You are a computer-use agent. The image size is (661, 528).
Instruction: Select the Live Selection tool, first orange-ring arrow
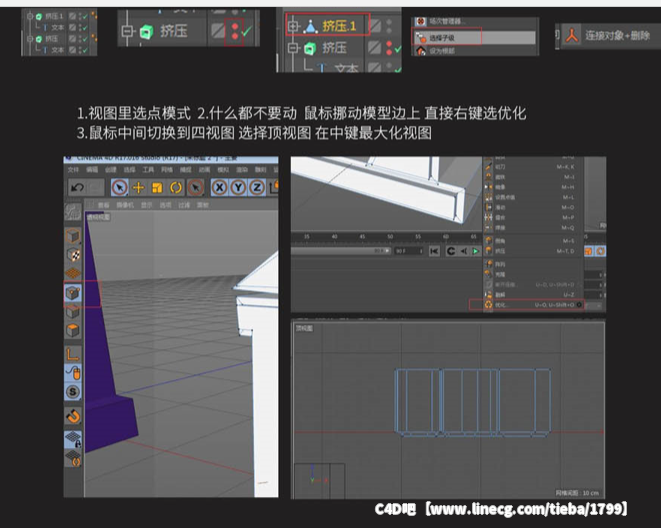click(x=120, y=187)
